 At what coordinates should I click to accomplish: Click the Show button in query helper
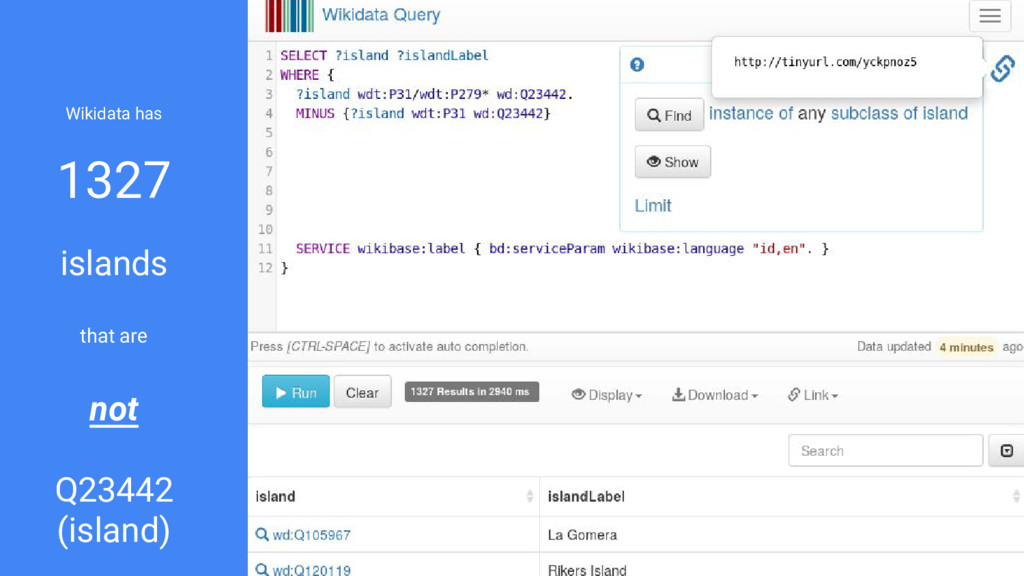pyautogui.click(x=673, y=162)
